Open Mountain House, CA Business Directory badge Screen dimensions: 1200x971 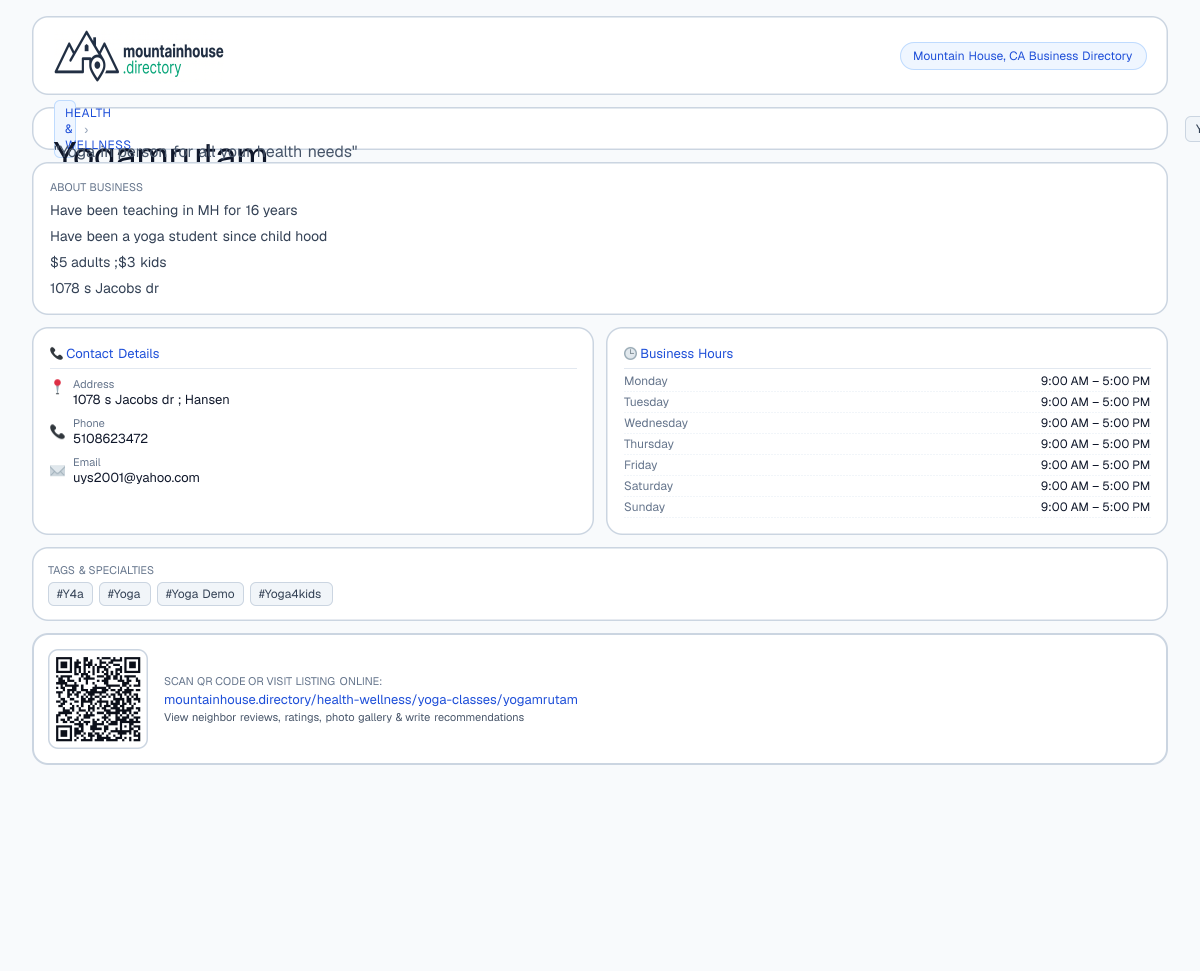[1023, 56]
